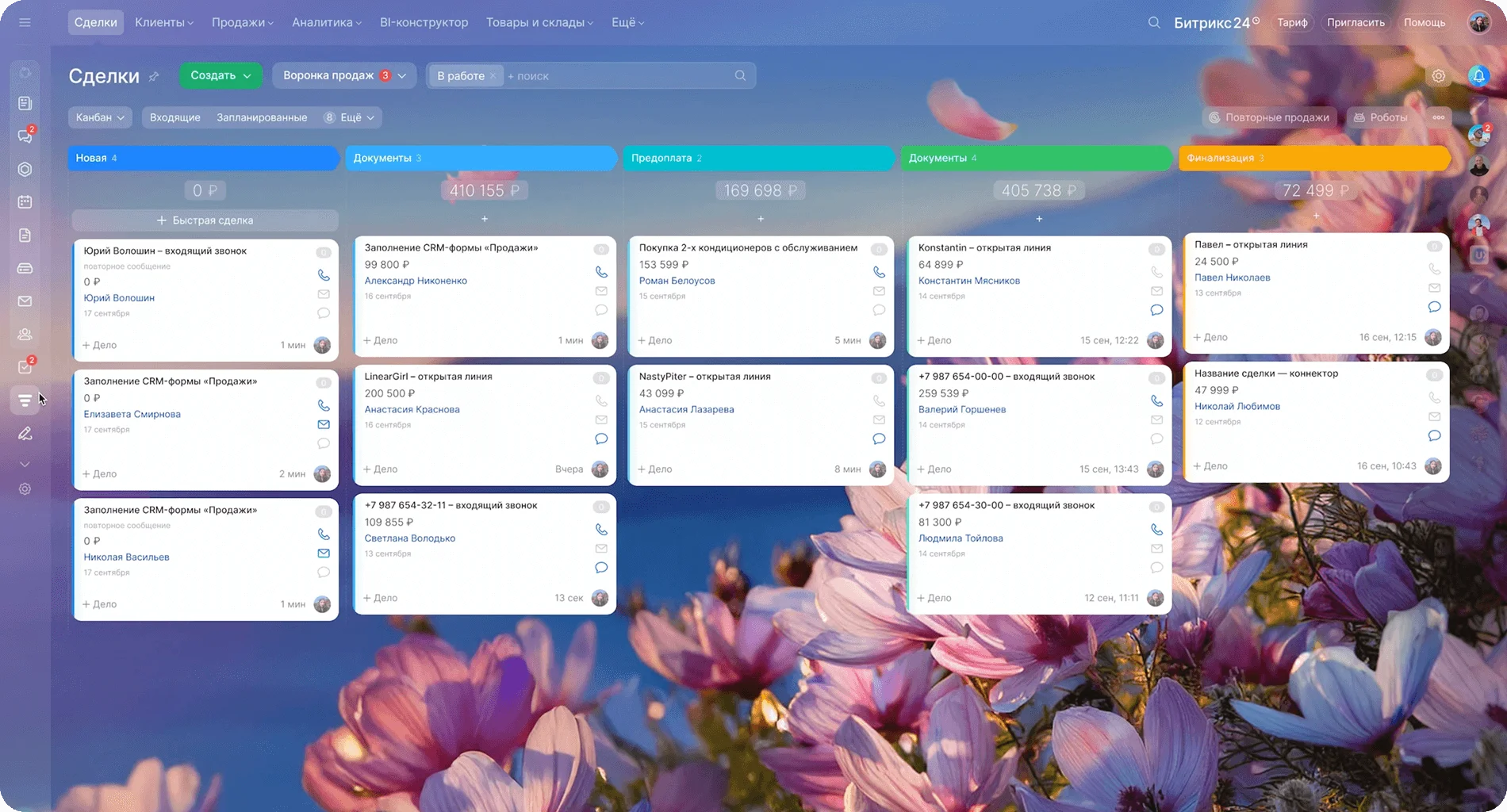
Task: Open the calendar icon in left sidebar
Action: 25,202
